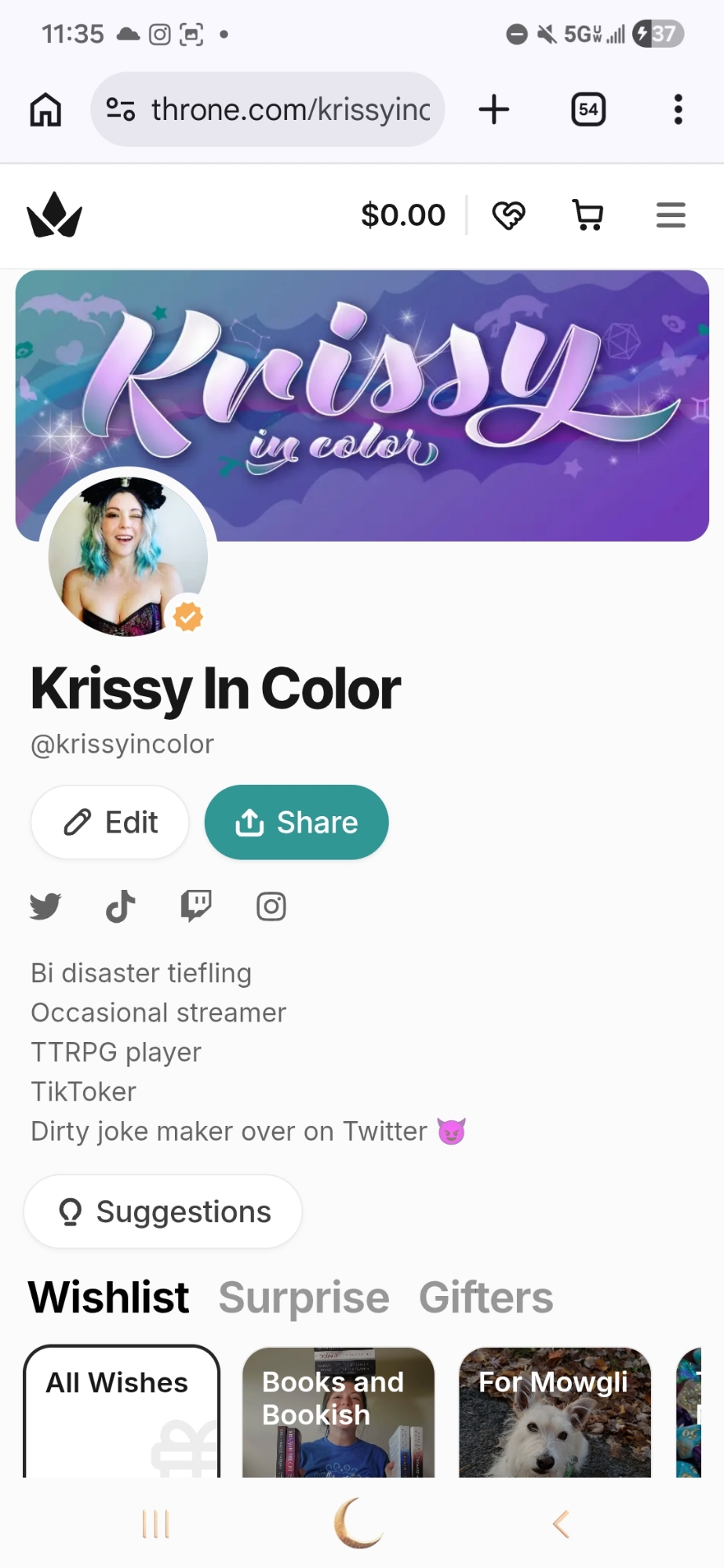Switch to the Surprise tab
Image resolution: width=724 pixels, height=1568 pixels.
(x=304, y=1298)
